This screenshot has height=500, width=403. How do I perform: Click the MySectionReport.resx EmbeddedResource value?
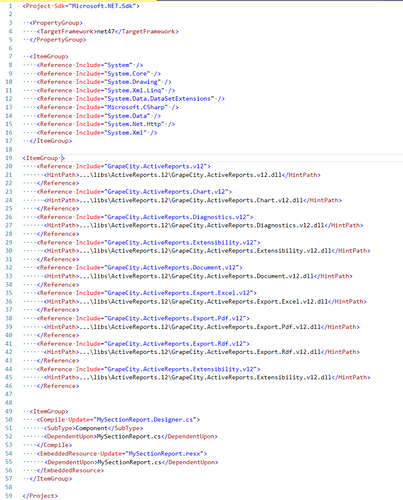pyautogui.click(x=166, y=454)
